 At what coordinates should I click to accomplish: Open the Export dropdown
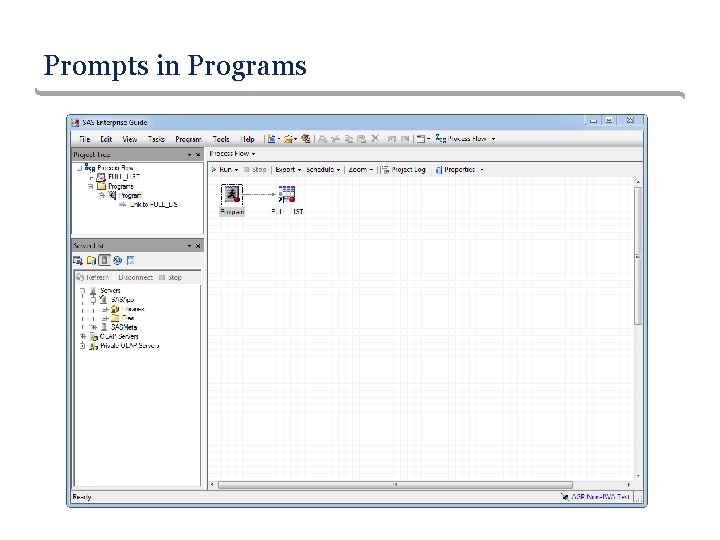[x=288, y=169]
